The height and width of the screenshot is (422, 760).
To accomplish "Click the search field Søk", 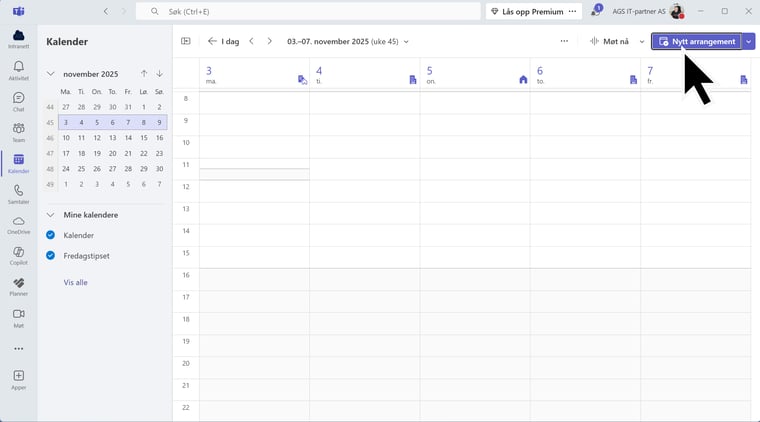I will pyautogui.click(x=310, y=11).
